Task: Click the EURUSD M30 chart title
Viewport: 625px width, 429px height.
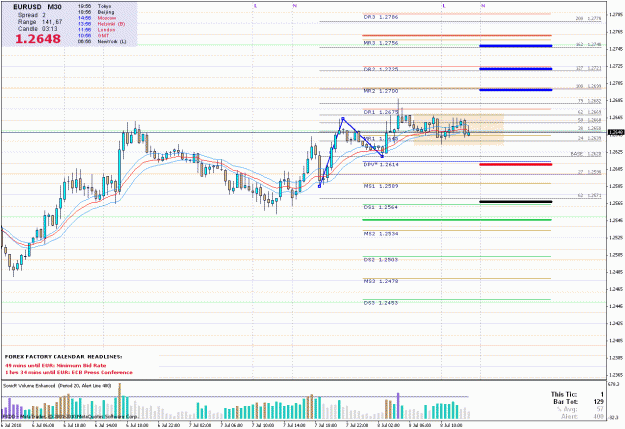Action: click(x=37, y=7)
